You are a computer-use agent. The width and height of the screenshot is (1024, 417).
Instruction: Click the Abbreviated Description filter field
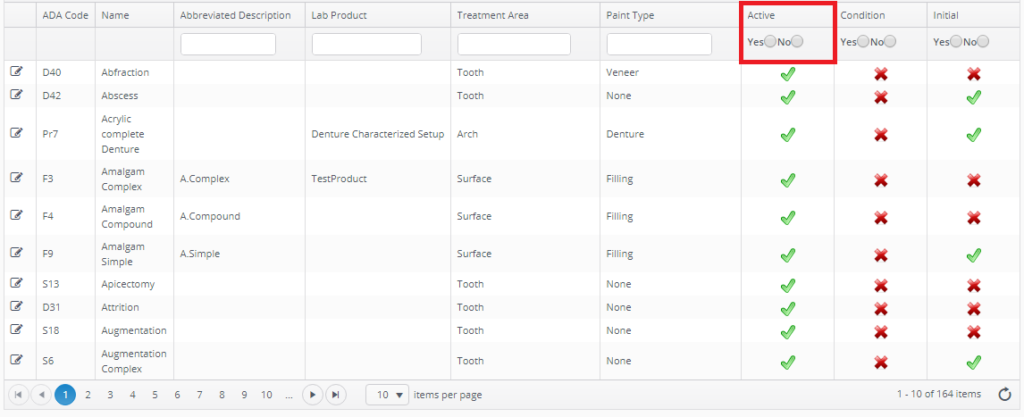[x=235, y=44]
